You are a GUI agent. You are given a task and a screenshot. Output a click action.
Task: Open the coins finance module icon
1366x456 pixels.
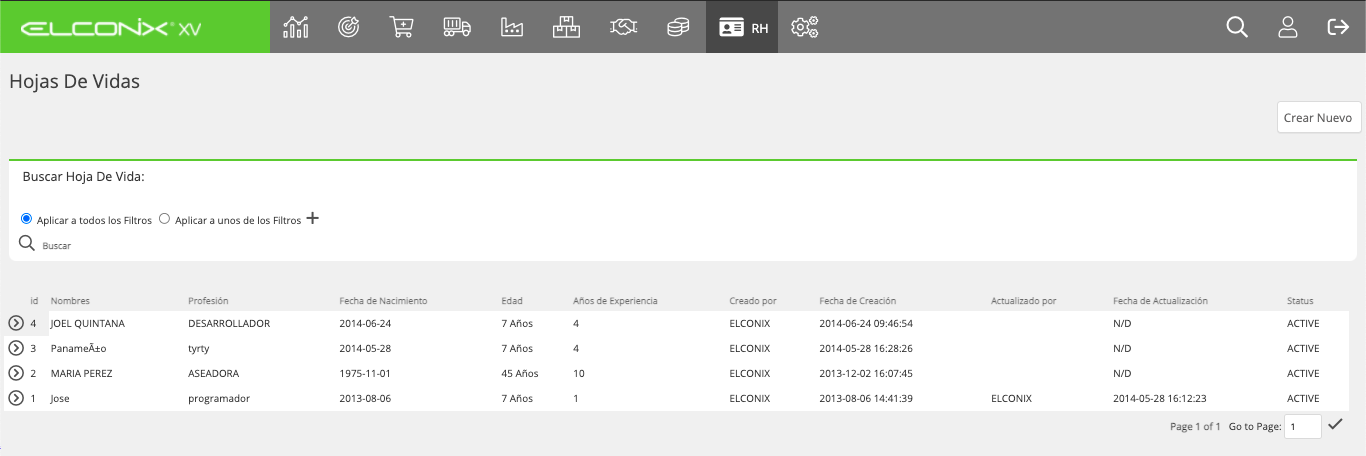click(x=678, y=27)
